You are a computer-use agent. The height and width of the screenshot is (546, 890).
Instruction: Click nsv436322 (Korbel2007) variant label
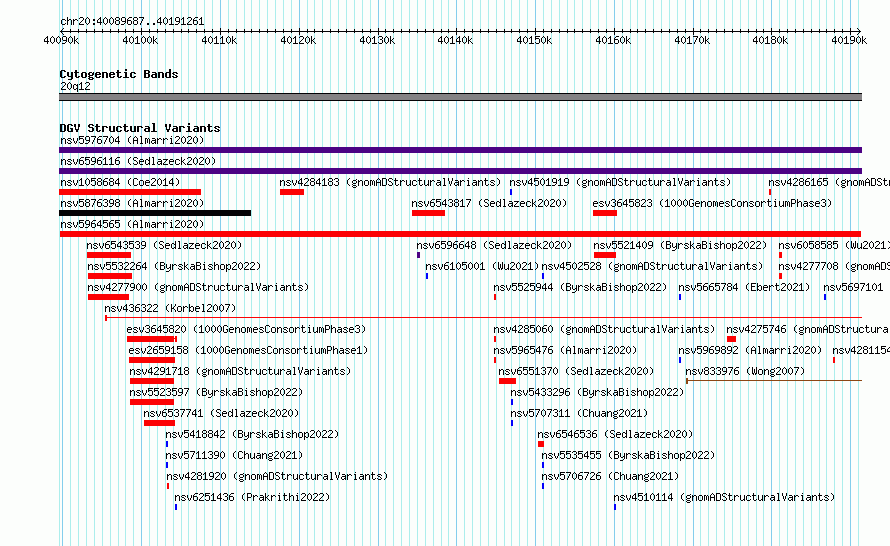(x=170, y=308)
